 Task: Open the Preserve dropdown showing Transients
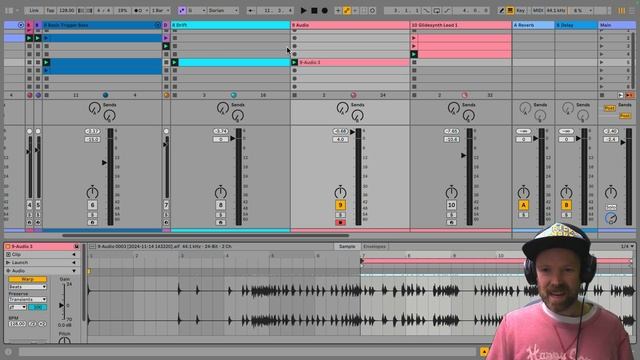[27, 300]
